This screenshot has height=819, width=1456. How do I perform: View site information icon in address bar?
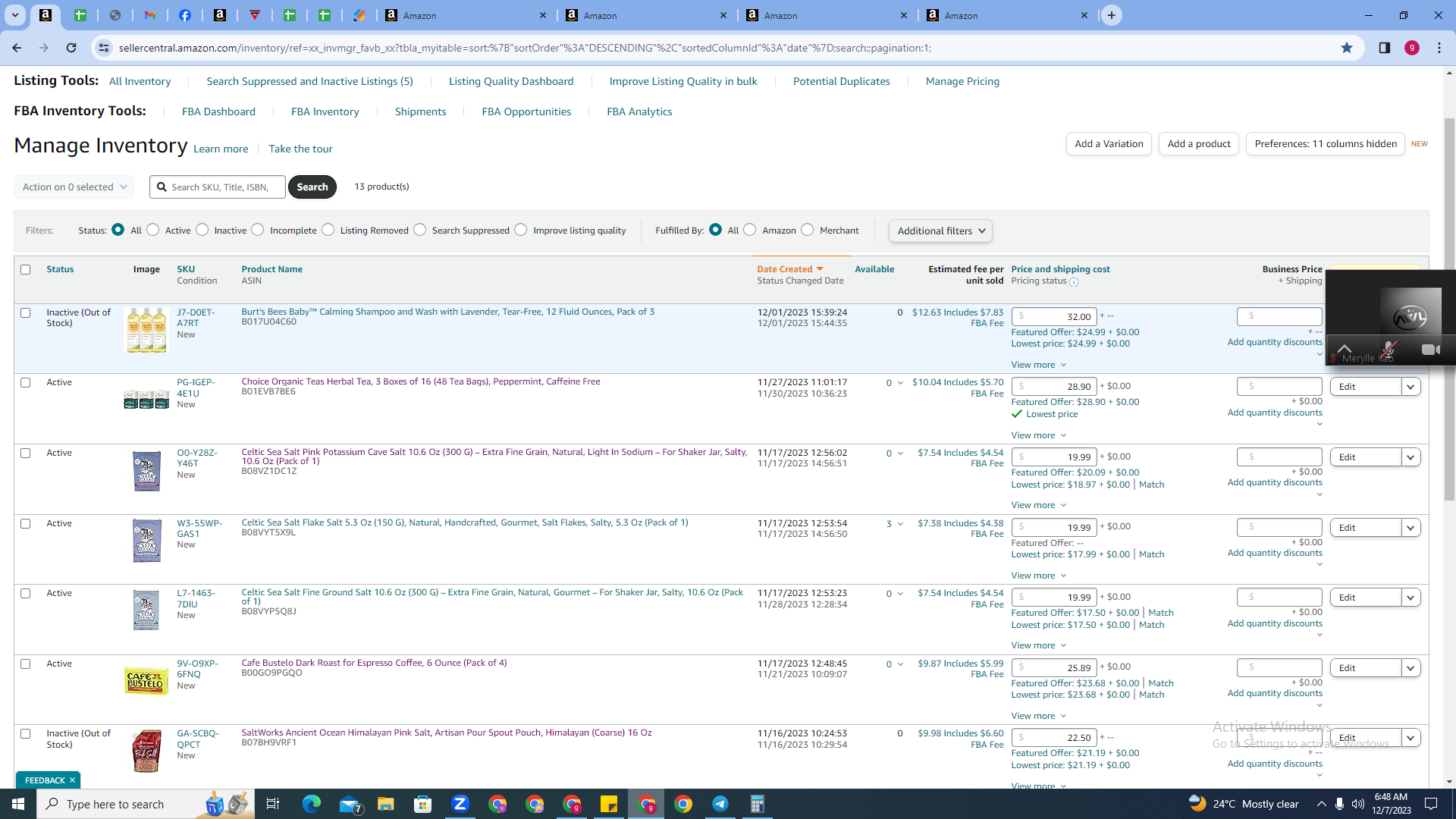click(x=104, y=48)
